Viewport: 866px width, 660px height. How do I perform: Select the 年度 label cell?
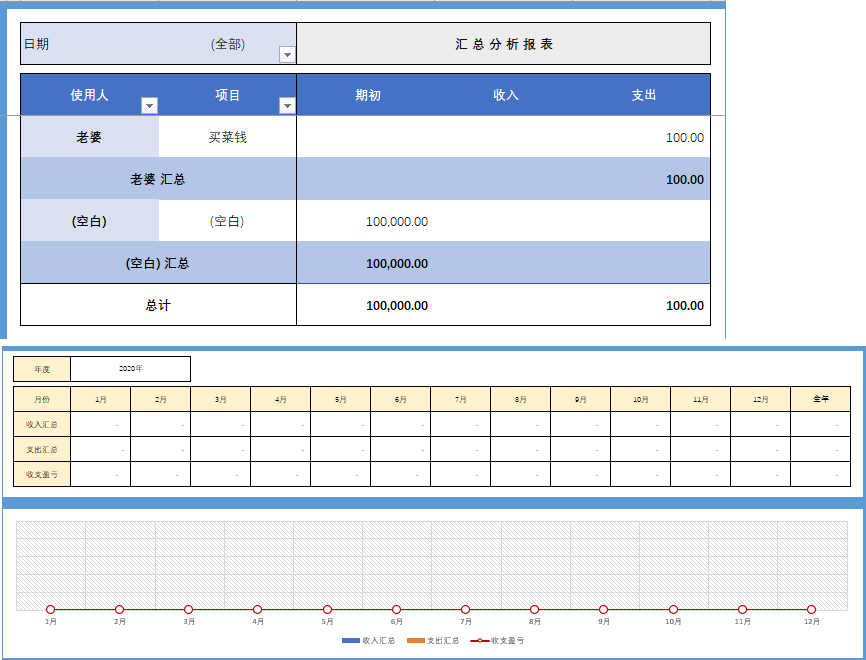42,369
